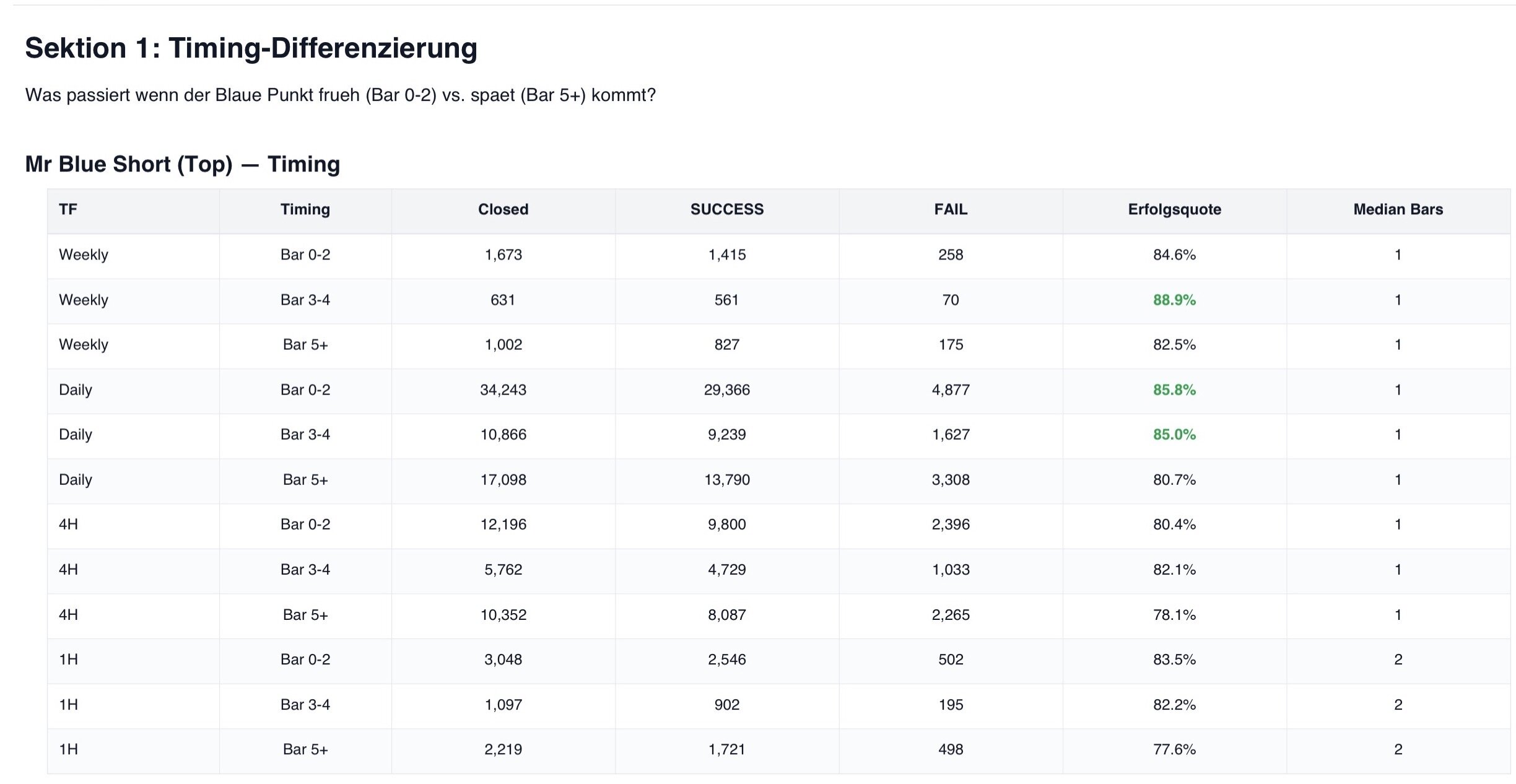Viewport: 1516px width, 784px height.
Task: Select the "Median Bars" column header
Action: point(1398,209)
